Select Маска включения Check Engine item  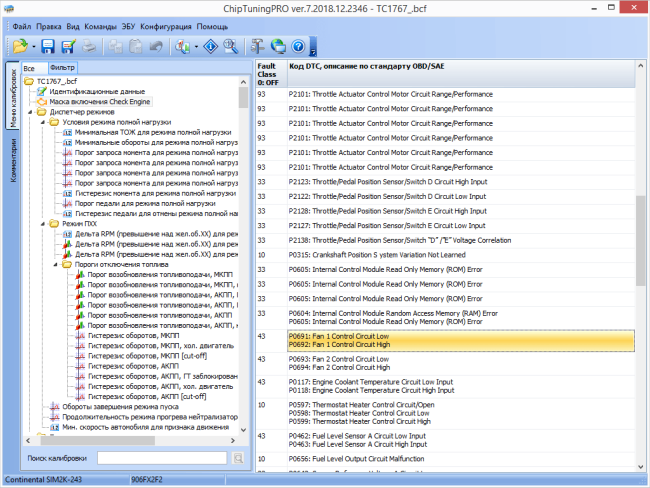point(99,102)
